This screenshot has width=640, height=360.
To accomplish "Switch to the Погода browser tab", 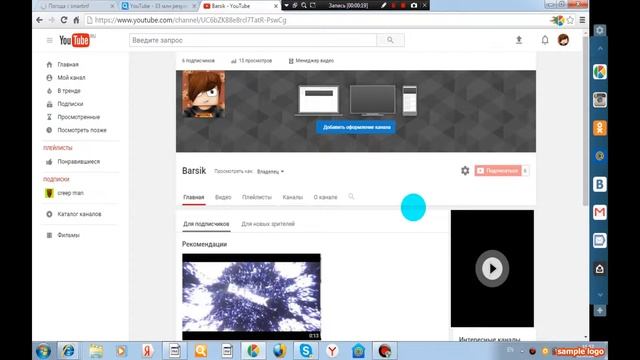I will [76, 6].
